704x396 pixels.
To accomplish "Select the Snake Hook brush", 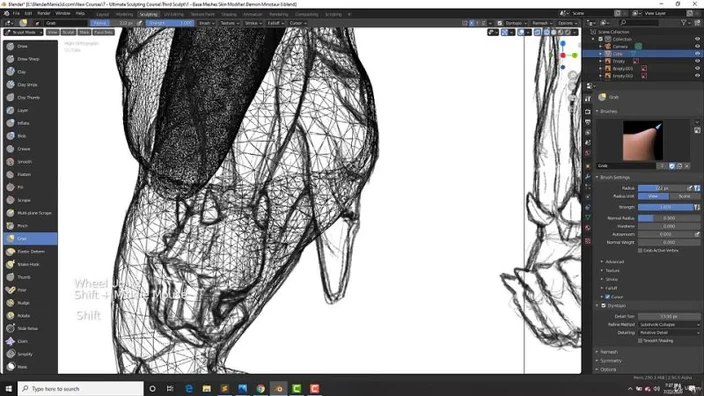I will (x=30, y=264).
